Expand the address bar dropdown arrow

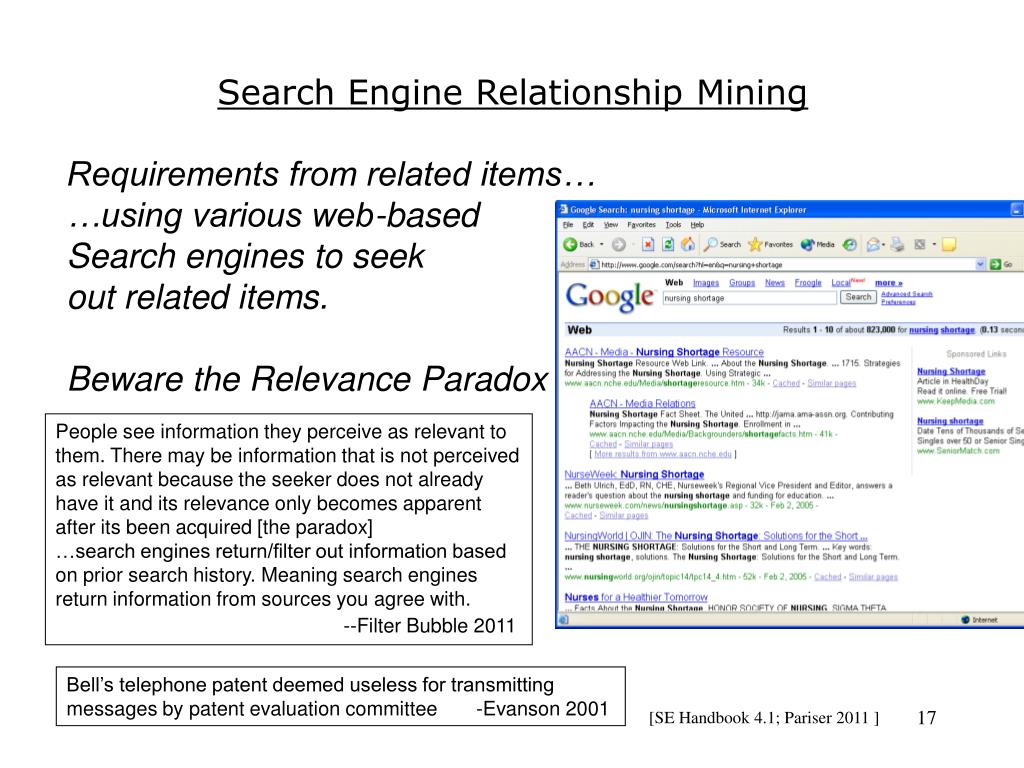[980, 264]
